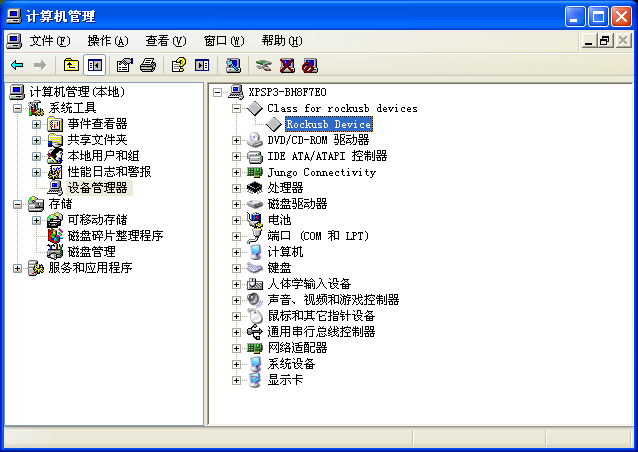This screenshot has width=638, height=452.
Task: Click the 通用串行总线控制器 USB icon
Action: coord(255,332)
